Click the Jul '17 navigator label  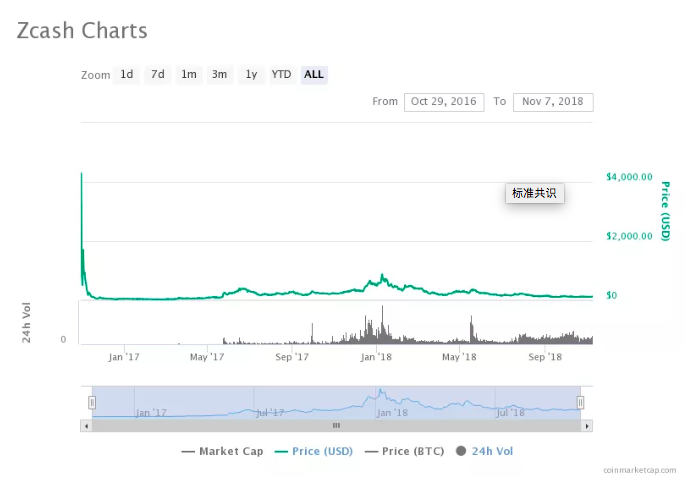tap(270, 413)
